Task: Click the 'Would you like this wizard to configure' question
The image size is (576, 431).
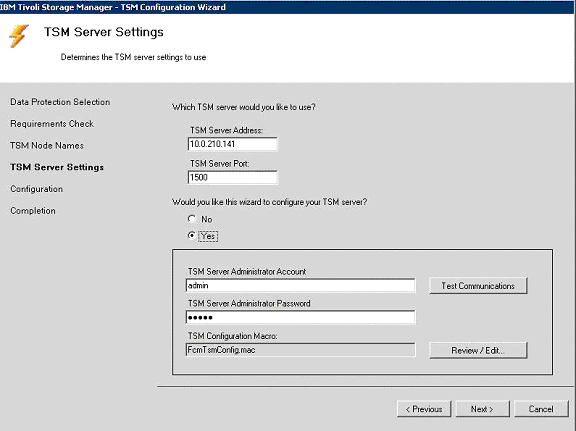Action: 270,202
